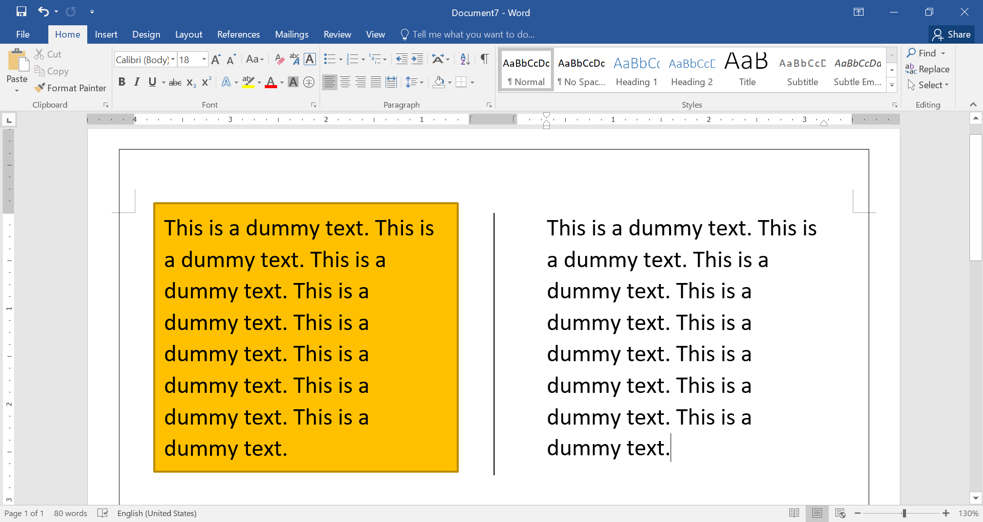Save the document from Quick Access toolbar
This screenshot has width=983, height=522.
[21, 12]
